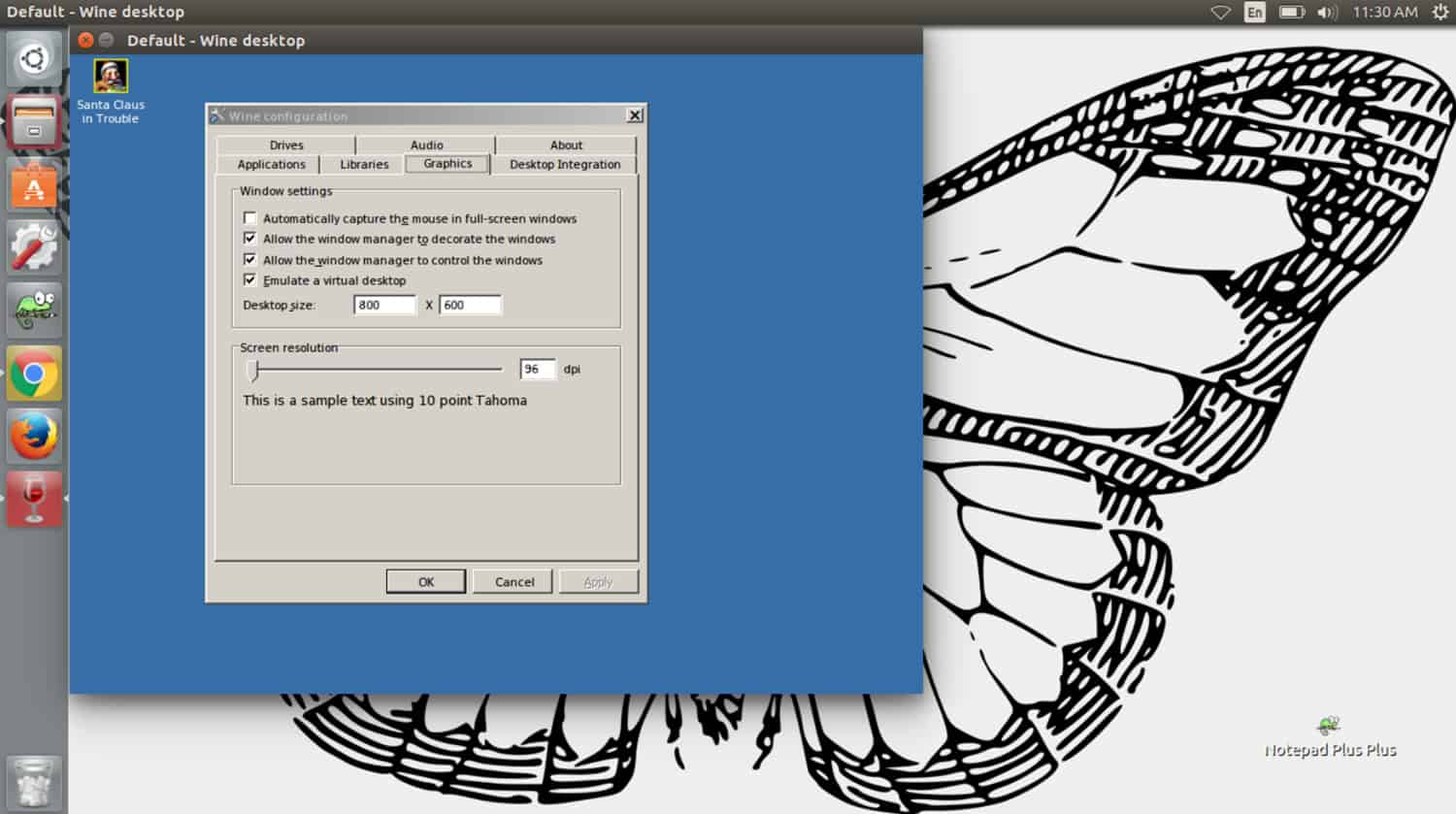Switch to the Libraries tab
The image size is (1456, 814).
click(x=364, y=164)
